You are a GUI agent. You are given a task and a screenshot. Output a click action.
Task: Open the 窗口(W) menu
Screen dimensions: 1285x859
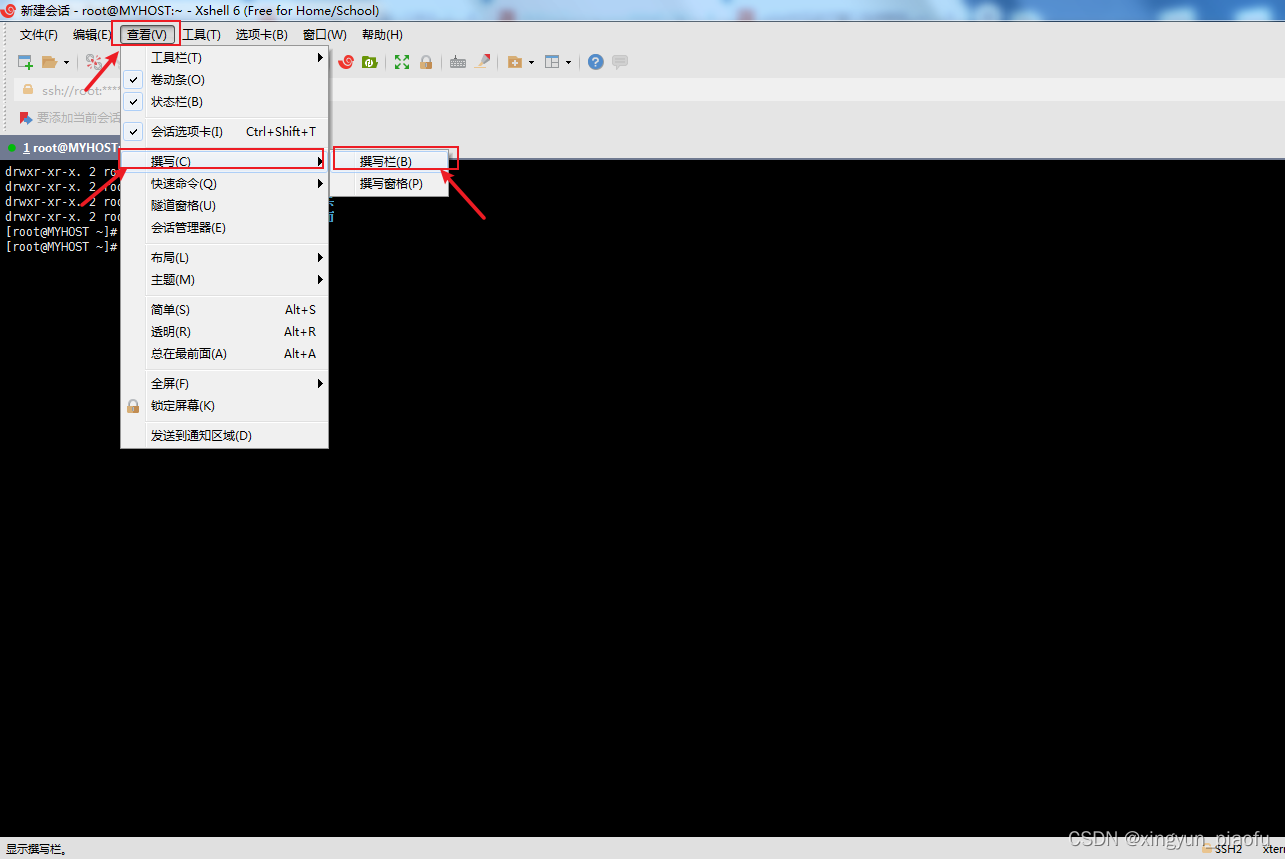(325, 35)
